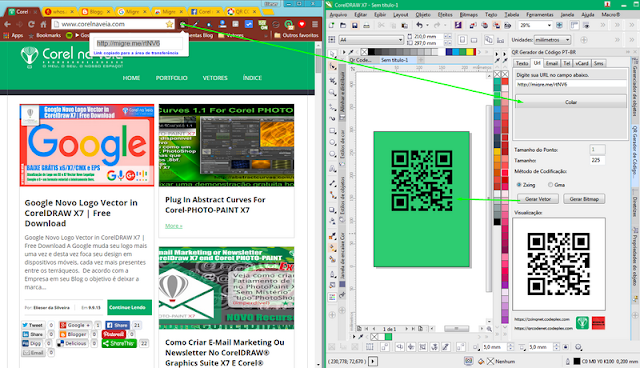Open the Bitmaps menu
The height and width of the screenshot is (368, 640).
(469, 15)
